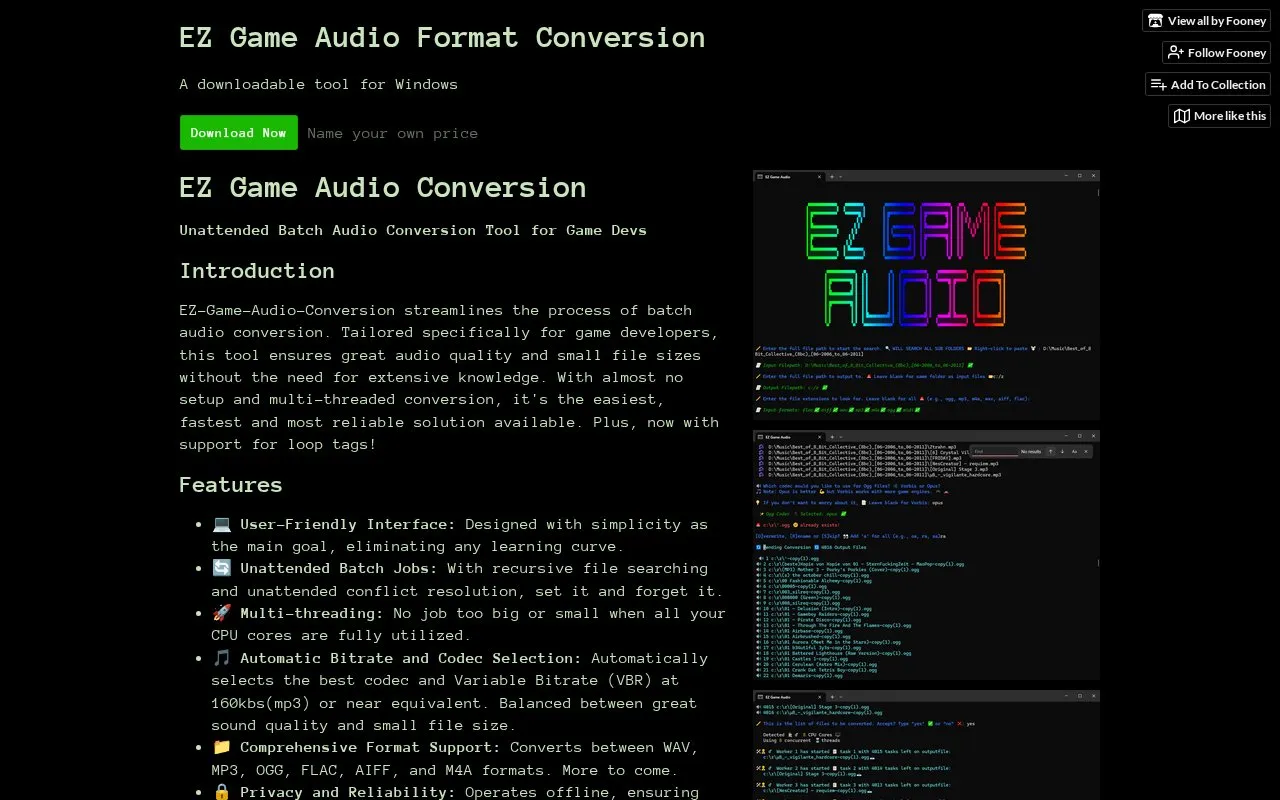Click the 'Features' heading
Viewport: 1280px width, 800px height.
coord(231,485)
